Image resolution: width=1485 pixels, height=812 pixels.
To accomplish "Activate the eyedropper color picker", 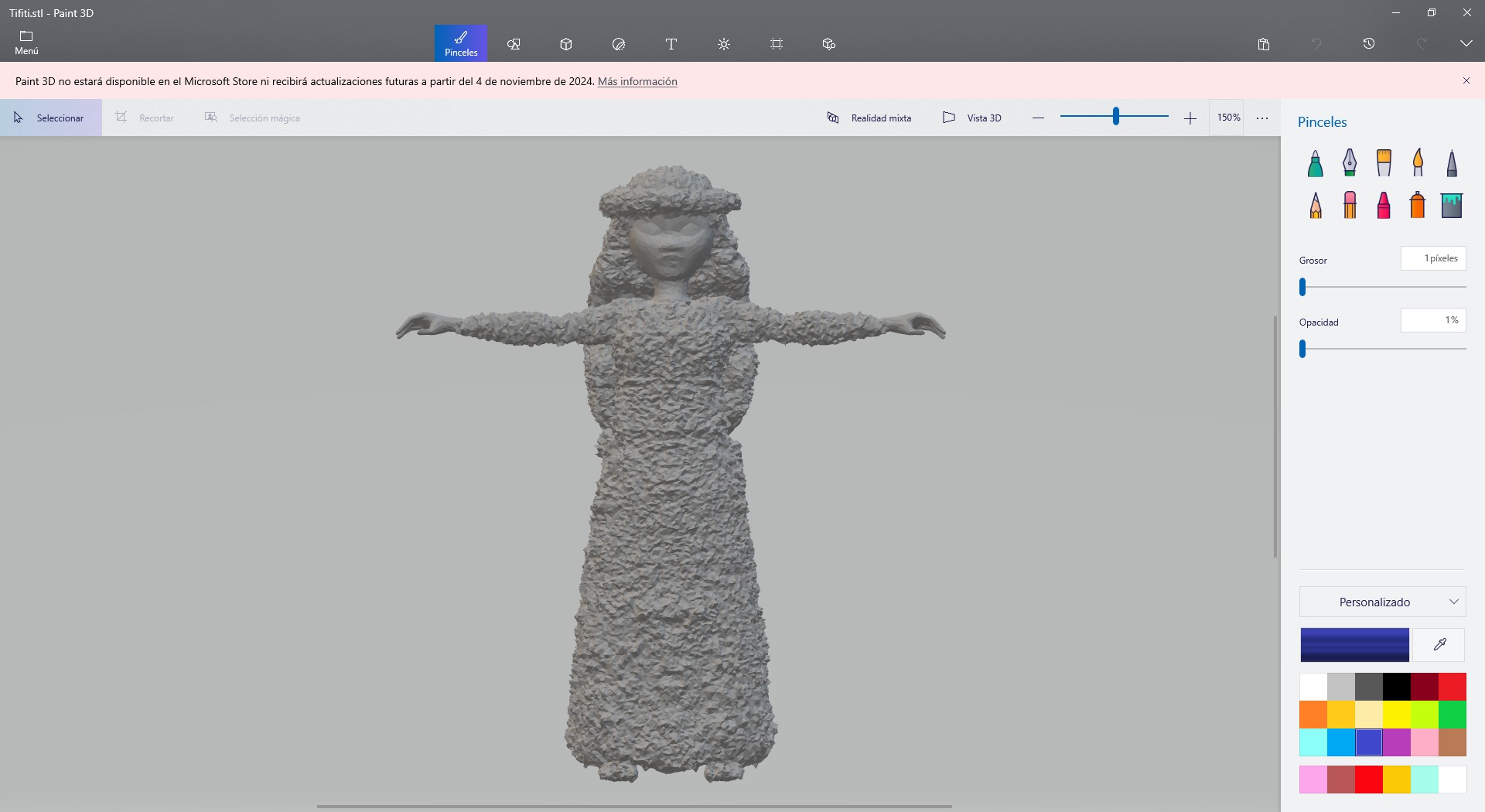I will [1439, 644].
